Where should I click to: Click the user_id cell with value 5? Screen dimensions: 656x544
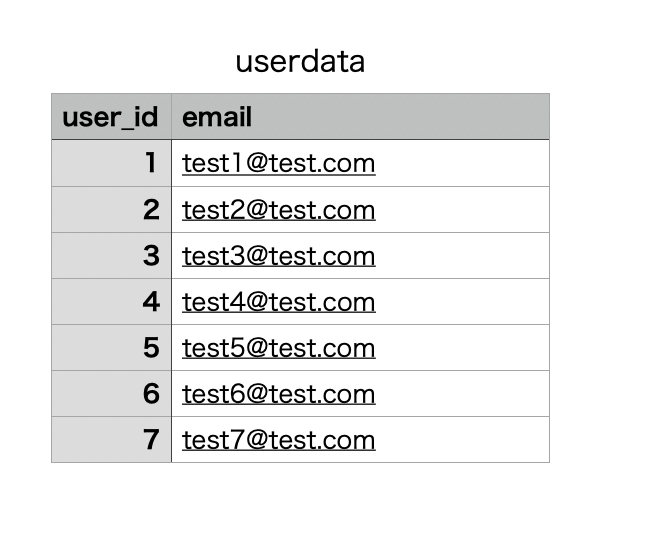111,348
